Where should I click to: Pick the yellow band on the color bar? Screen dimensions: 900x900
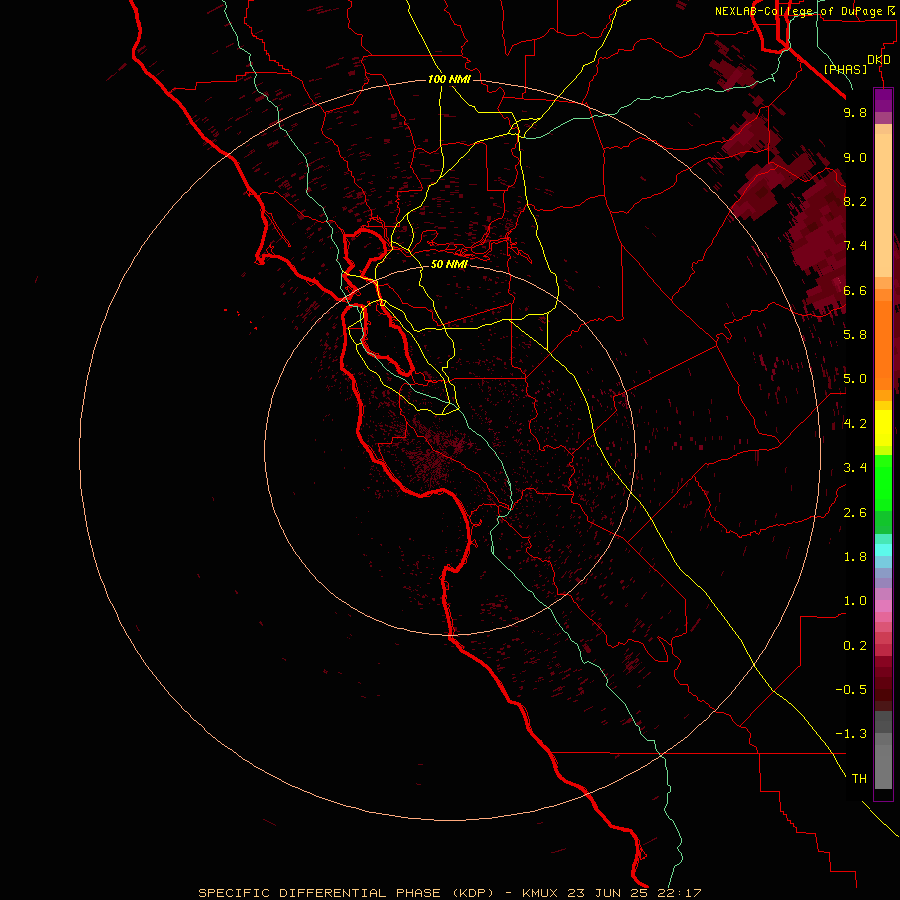[x=883, y=428]
